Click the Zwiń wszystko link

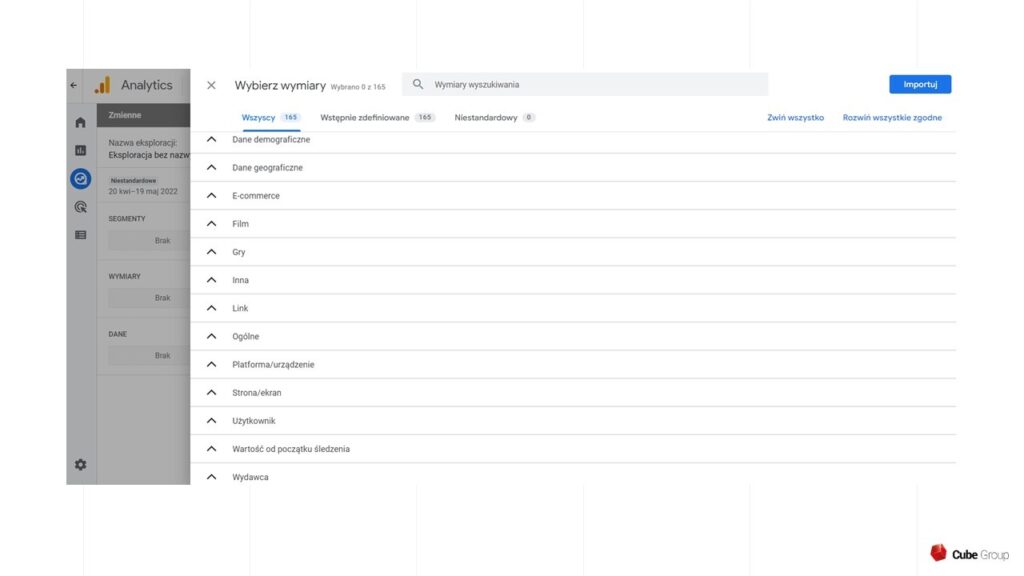(795, 118)
